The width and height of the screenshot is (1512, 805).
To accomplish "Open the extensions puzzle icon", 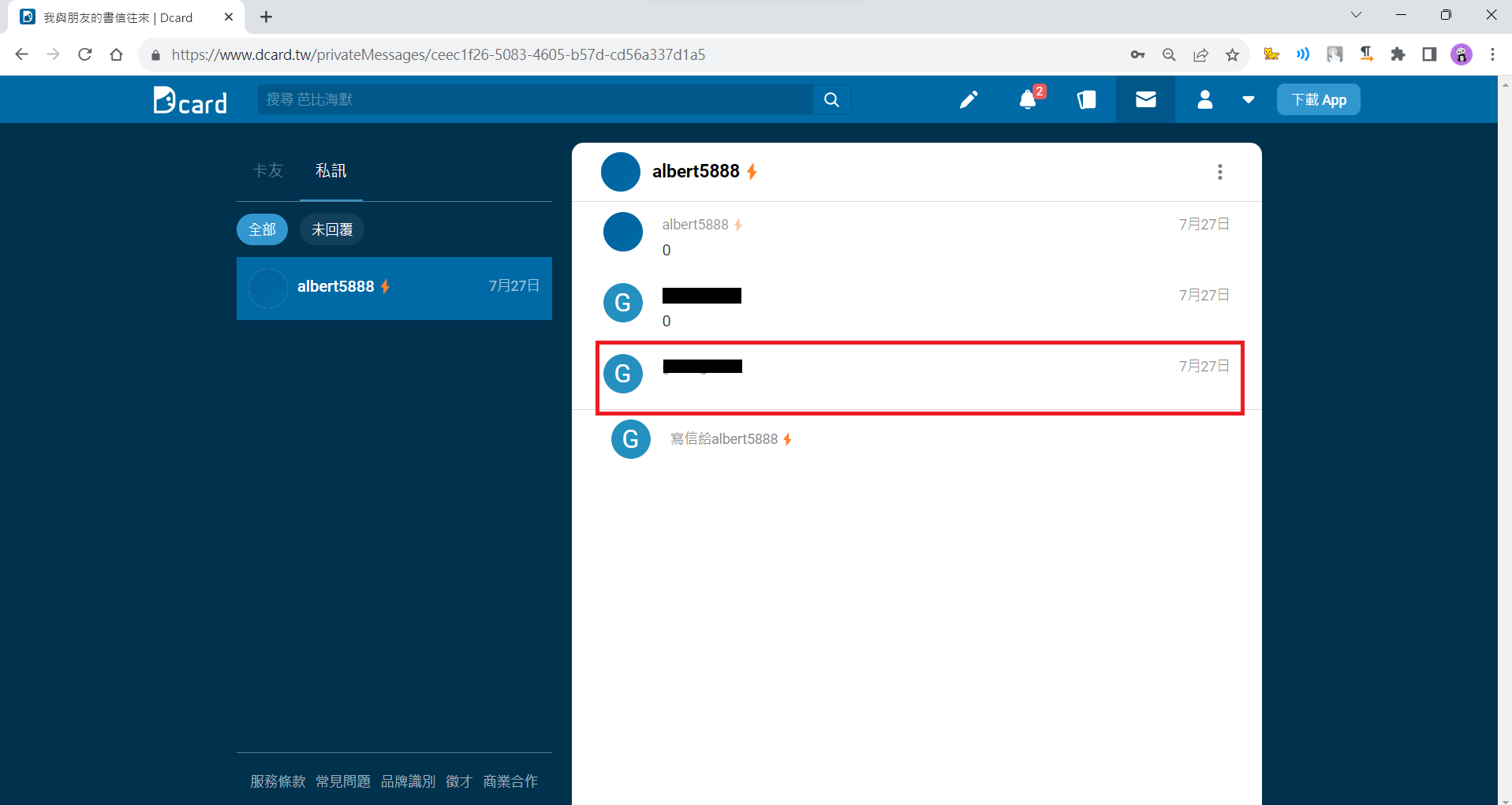I will tap(1398, 54).
